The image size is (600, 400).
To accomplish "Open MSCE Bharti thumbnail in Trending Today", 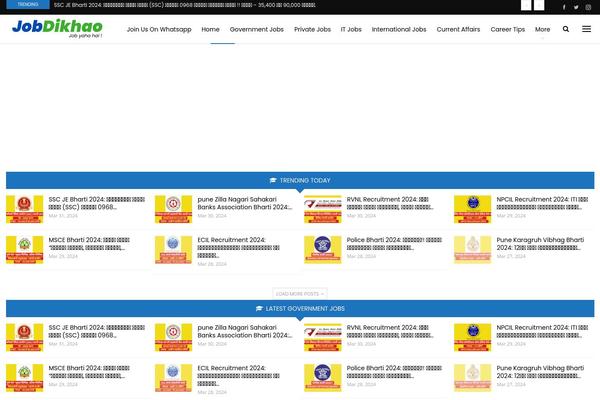I will (24, 250).
